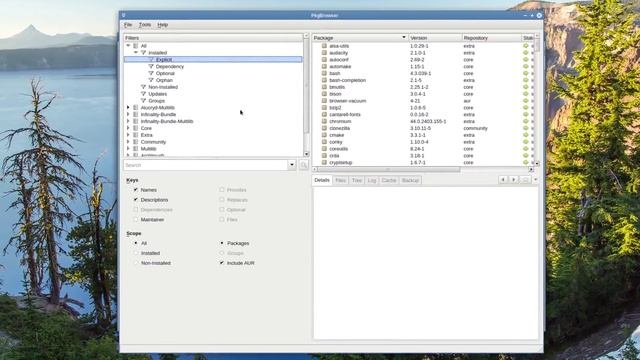
Task: Click the repository icon next to Infinality-Bundle
Action: click(136, 114)
